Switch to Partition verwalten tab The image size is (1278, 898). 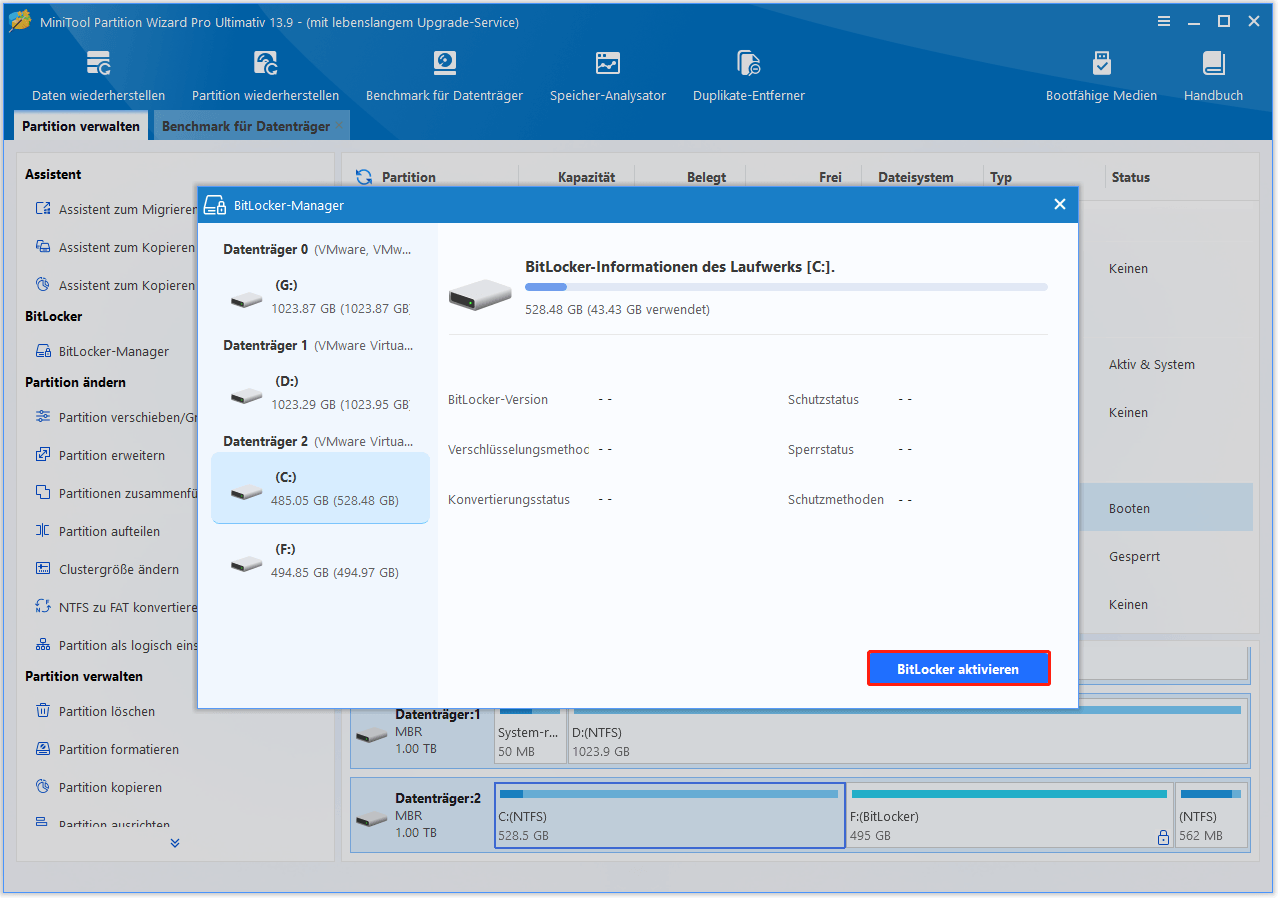tap(81, 126)
